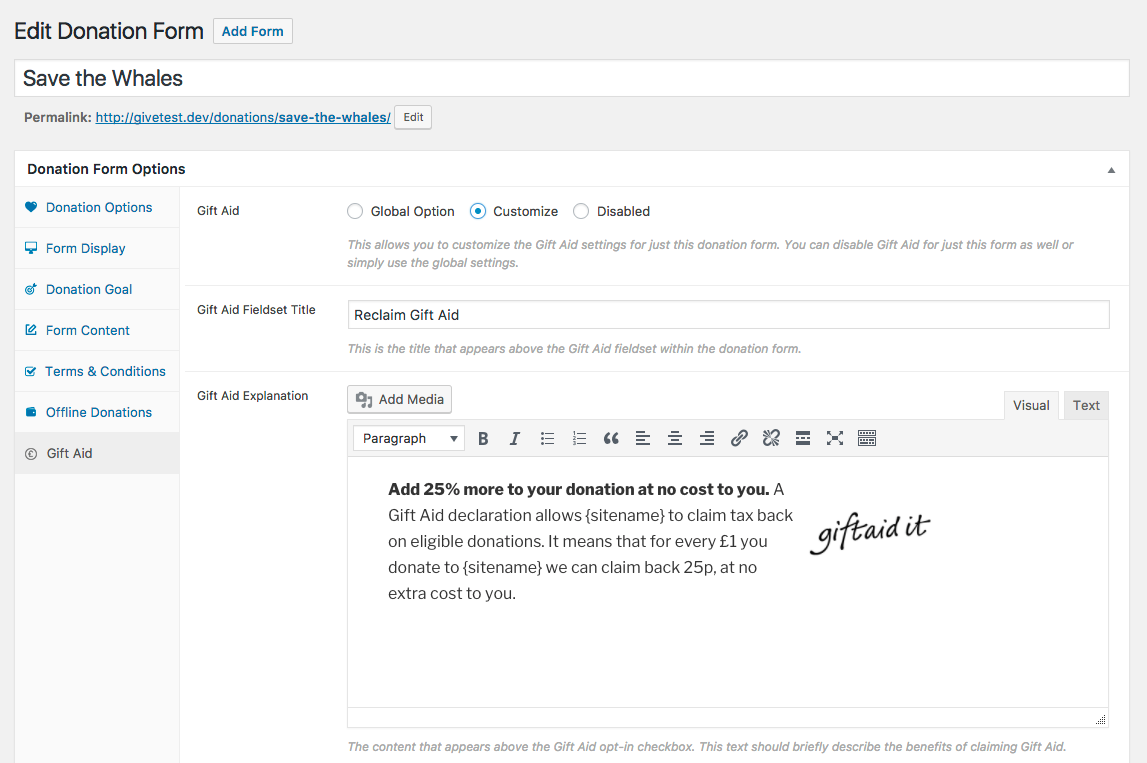Viewport: 1147px width, 763px height.
Task: Show the toolbar toggle (kitchen sink)
Action: point(867,438)
